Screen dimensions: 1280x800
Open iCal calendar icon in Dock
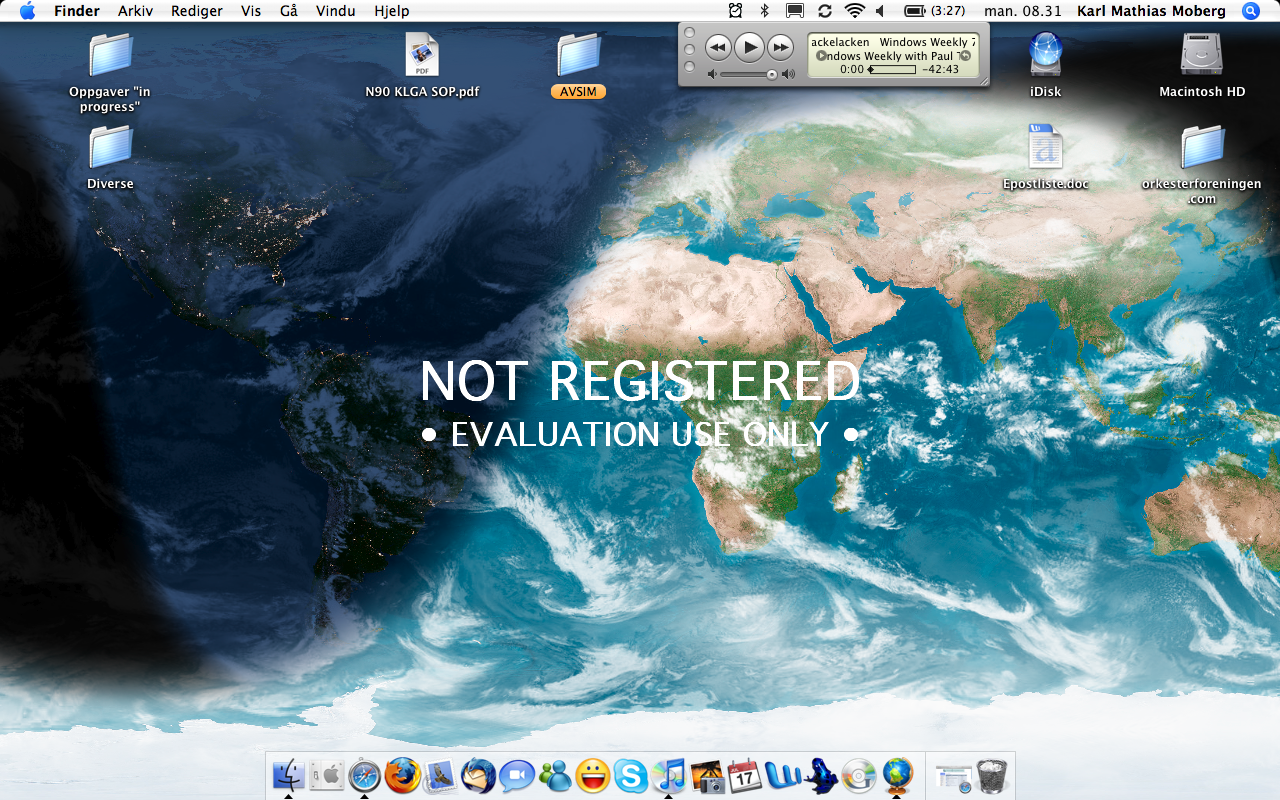(x=745, y=775)
